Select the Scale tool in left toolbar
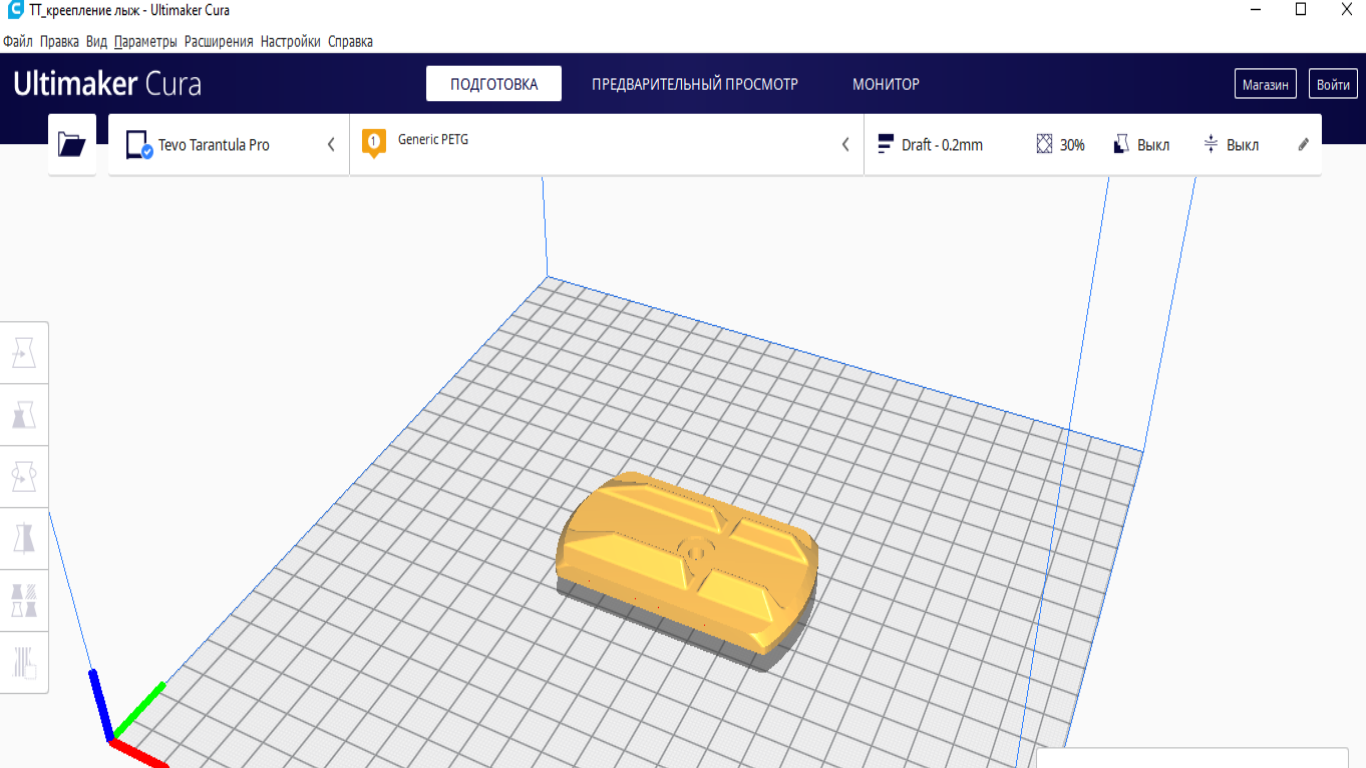 pyautogui.click(x=24, y=415)
